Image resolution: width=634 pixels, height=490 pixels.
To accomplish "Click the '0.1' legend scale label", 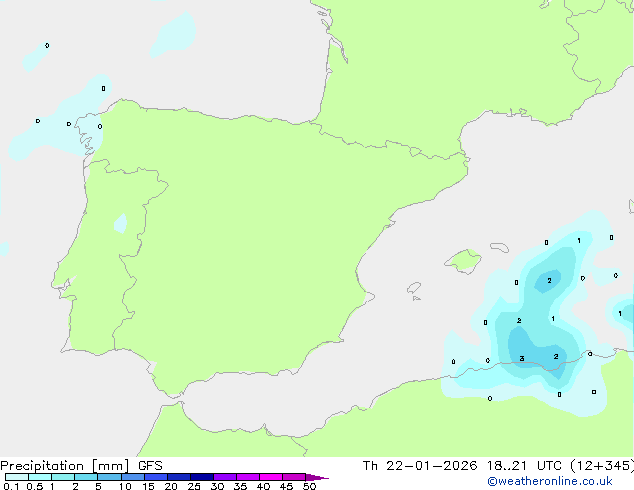I will point(11,486).
